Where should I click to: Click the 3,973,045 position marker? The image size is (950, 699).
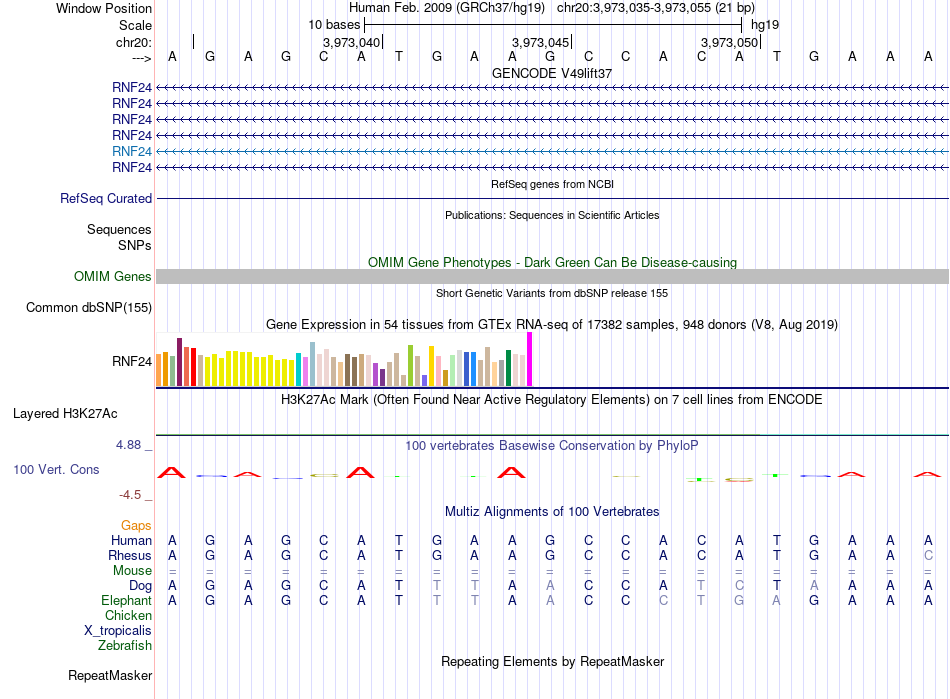(x=541, y=42)
